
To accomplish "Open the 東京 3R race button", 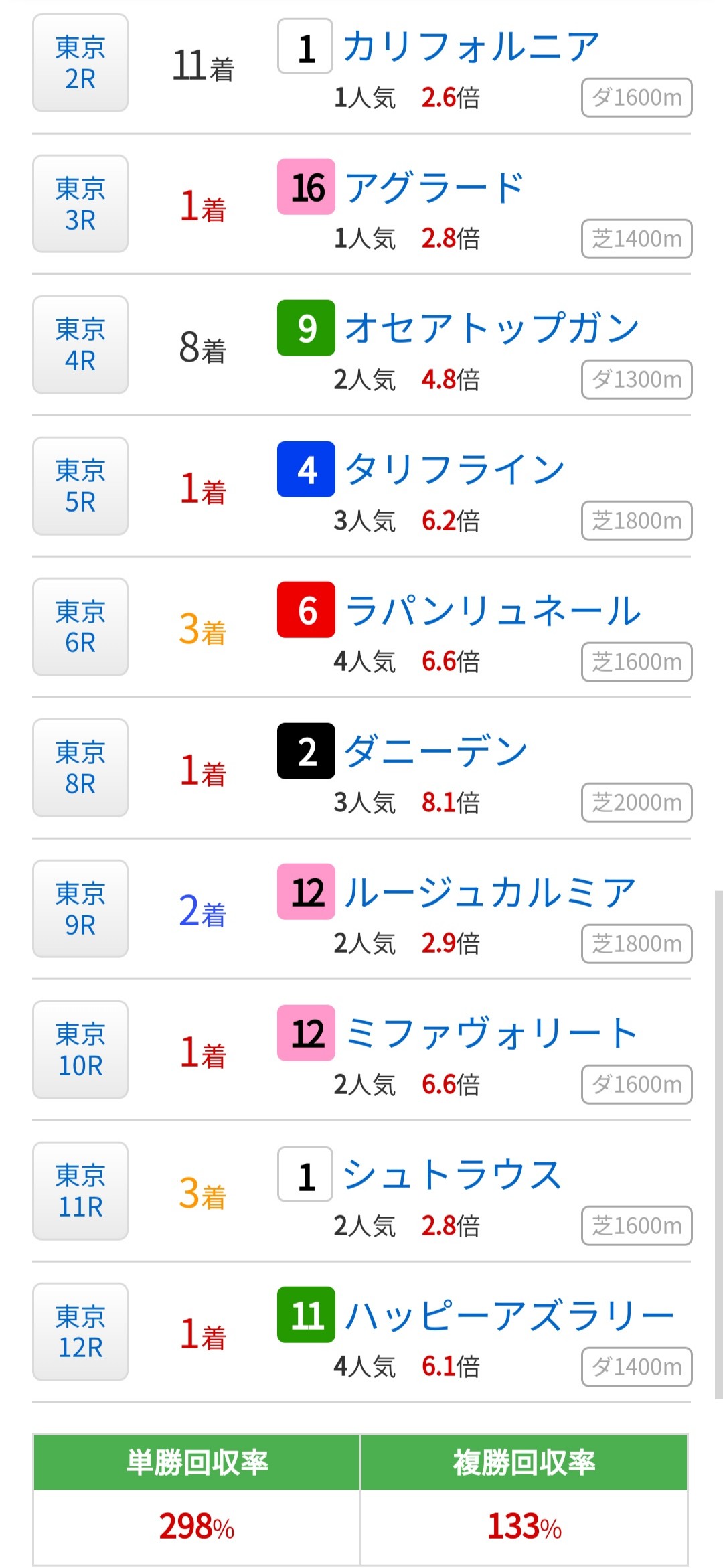I will coord(80,204).
